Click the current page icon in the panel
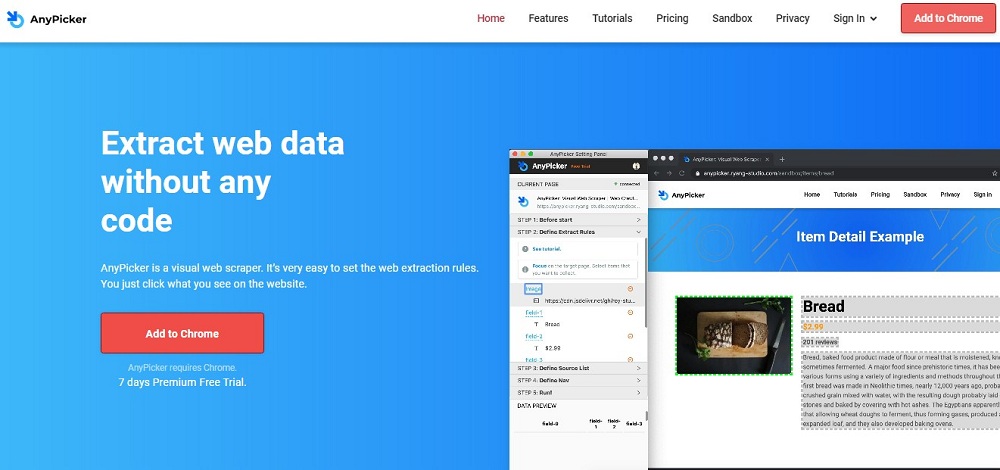Viewport: 1000px width, 470px height. (523, 202)
